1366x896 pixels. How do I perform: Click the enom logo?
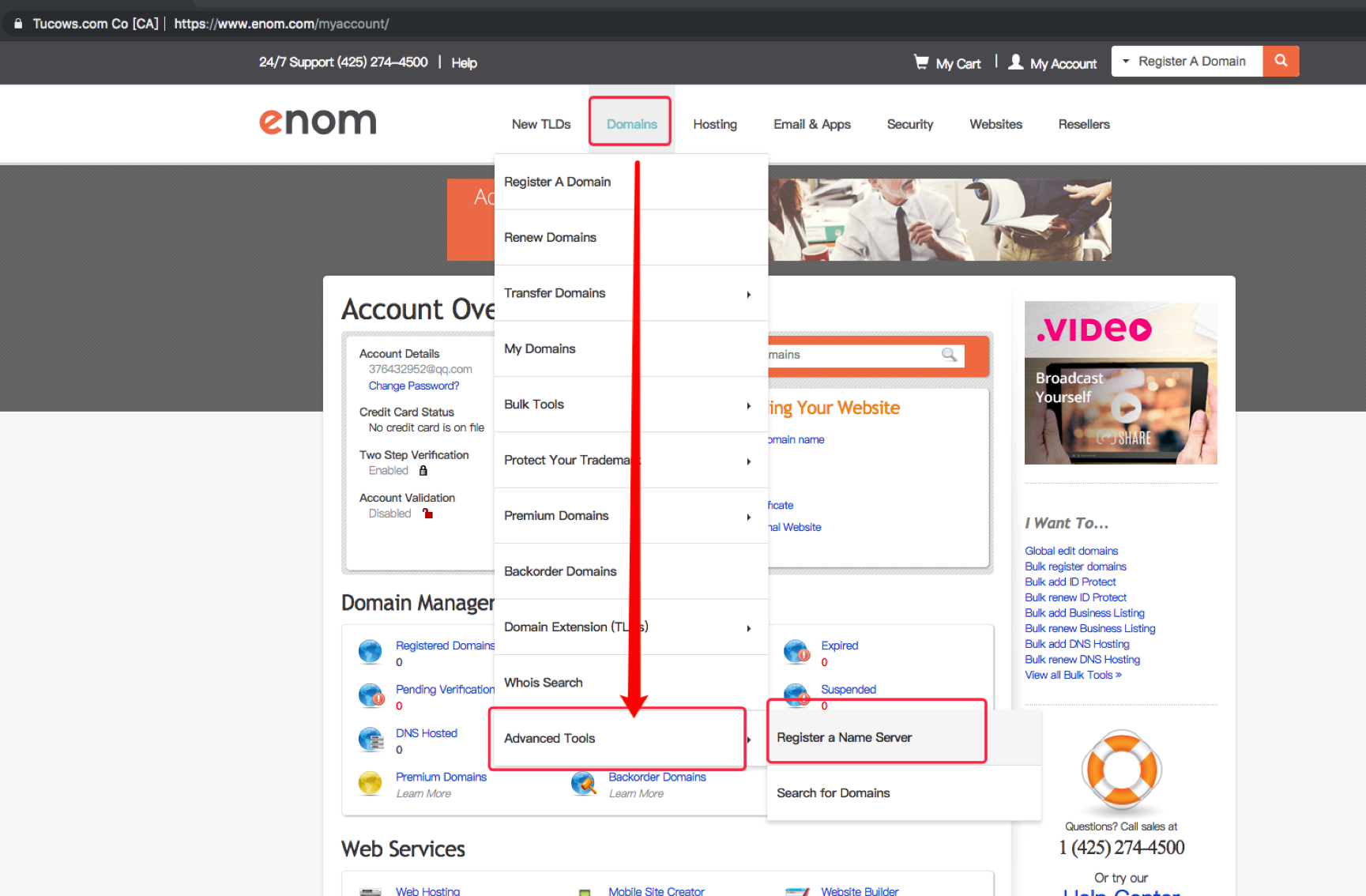click(x=318, y=122)
